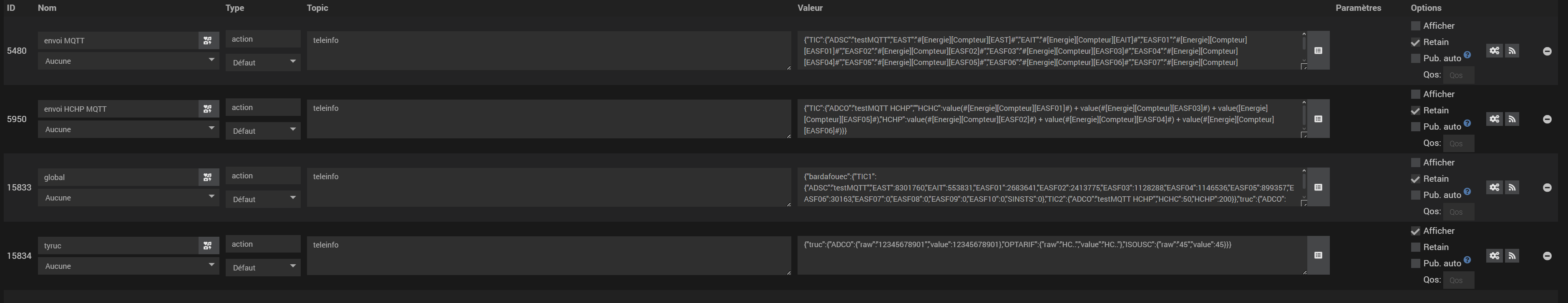Delete the tyruc command row
This screenshot has height=303, width=1568.
coord(1547,256)
